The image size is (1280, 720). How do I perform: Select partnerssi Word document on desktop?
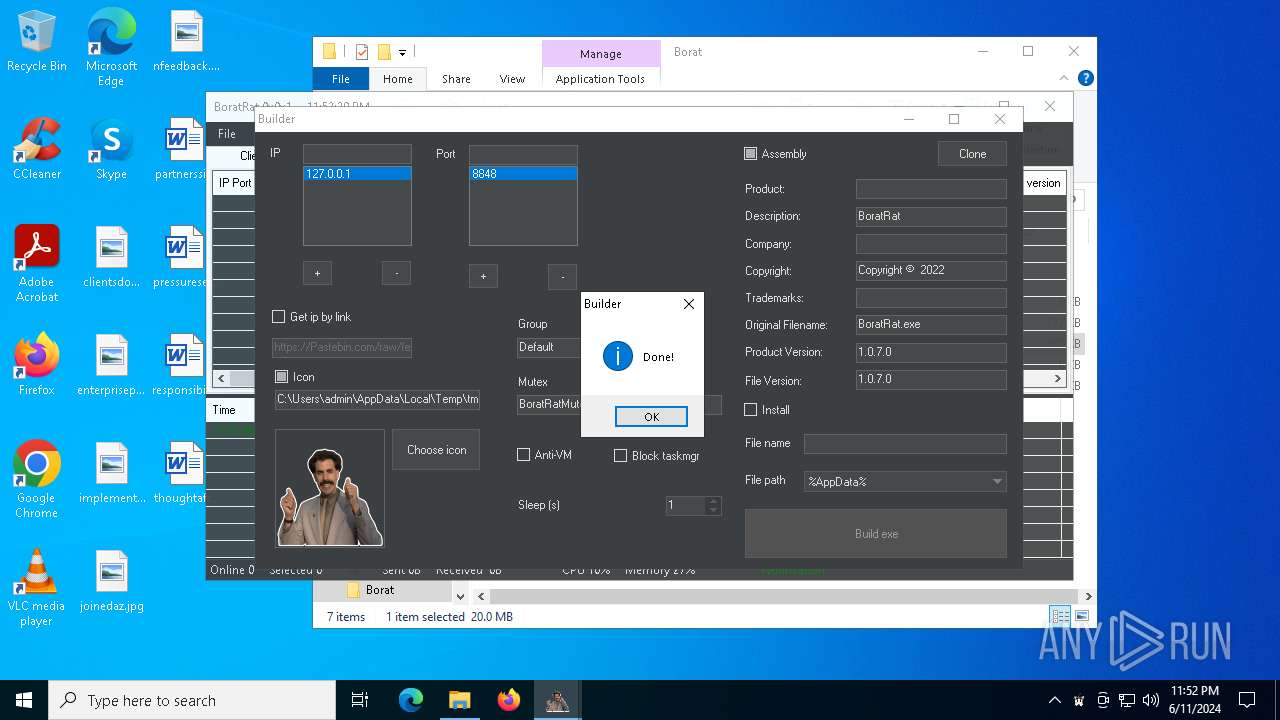(180, 150)
